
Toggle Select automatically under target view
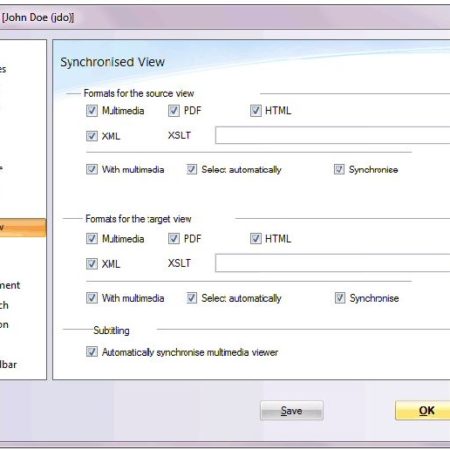coord(192,298)
